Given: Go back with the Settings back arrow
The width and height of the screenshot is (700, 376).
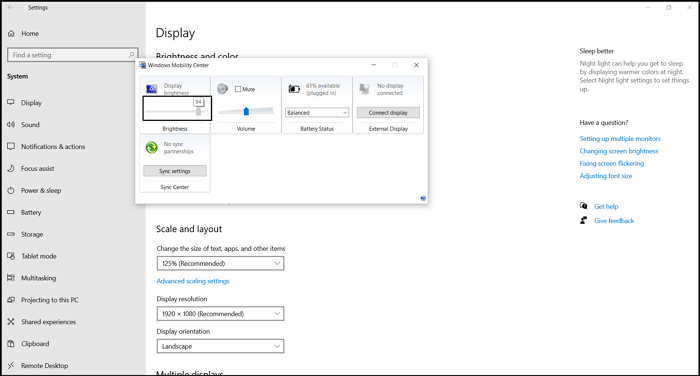Looking at the screenshot, I should click(11, 8).
